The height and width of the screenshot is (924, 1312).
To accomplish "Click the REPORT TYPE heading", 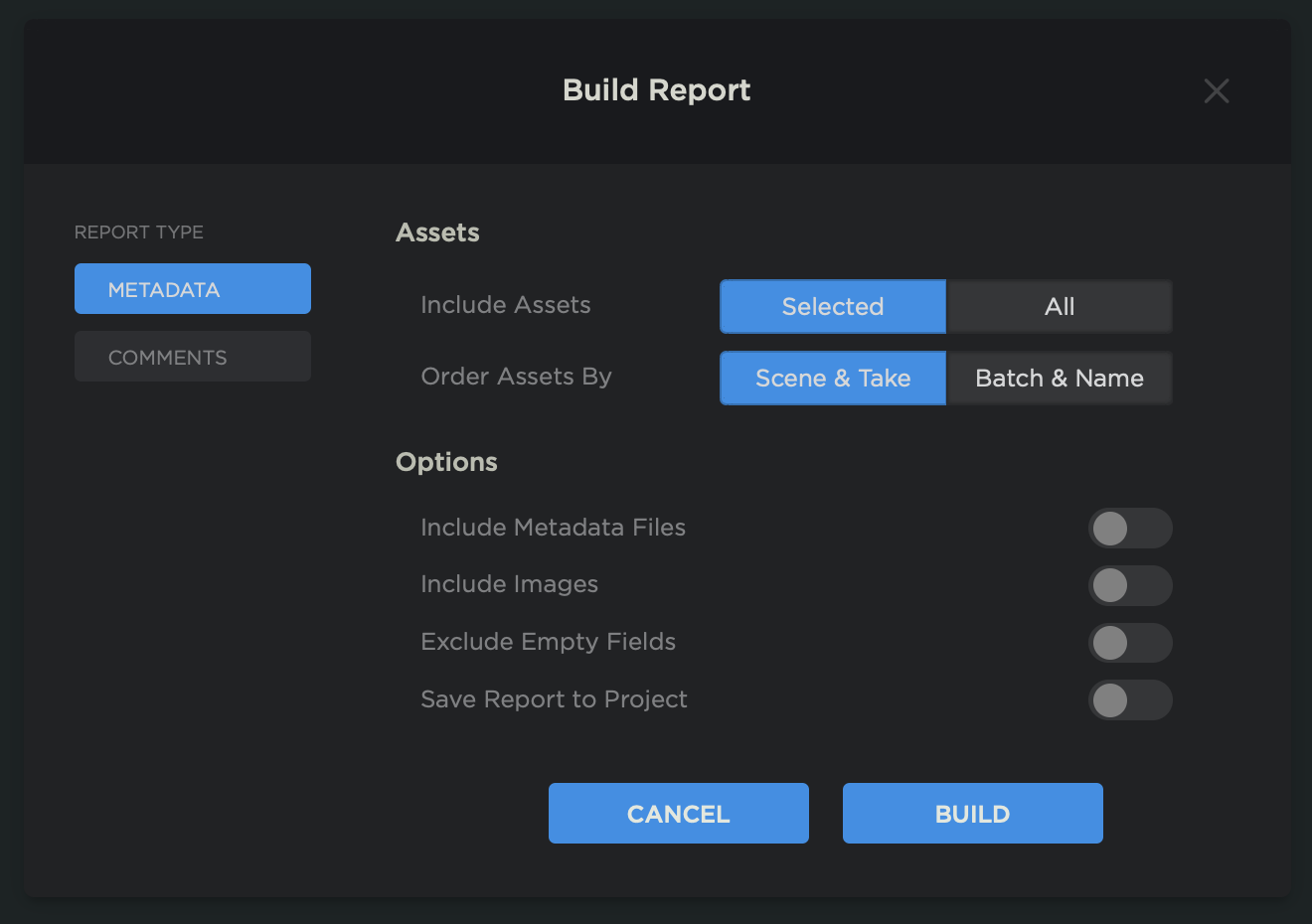I will 138,231.
